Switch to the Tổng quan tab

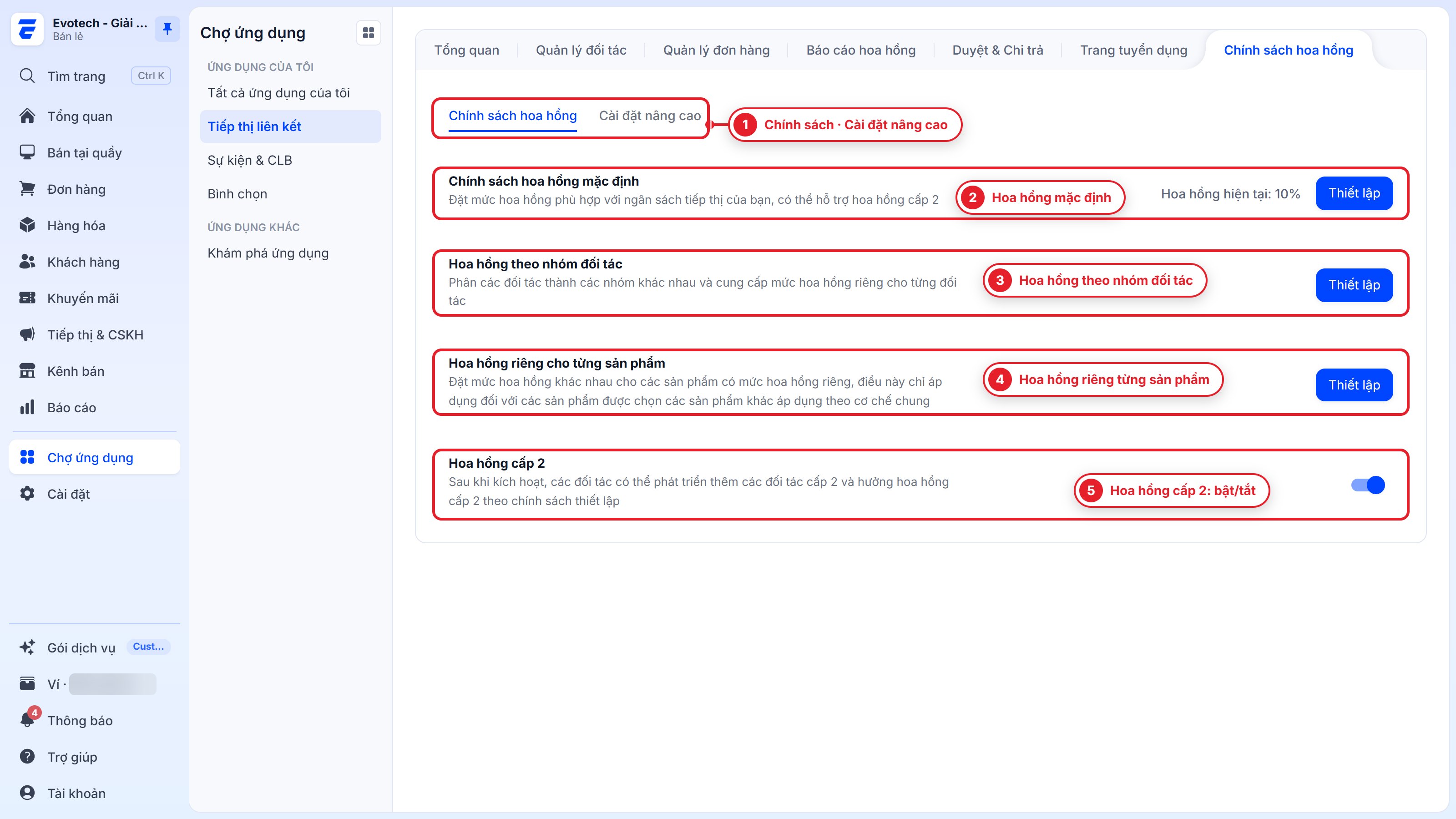466,51
